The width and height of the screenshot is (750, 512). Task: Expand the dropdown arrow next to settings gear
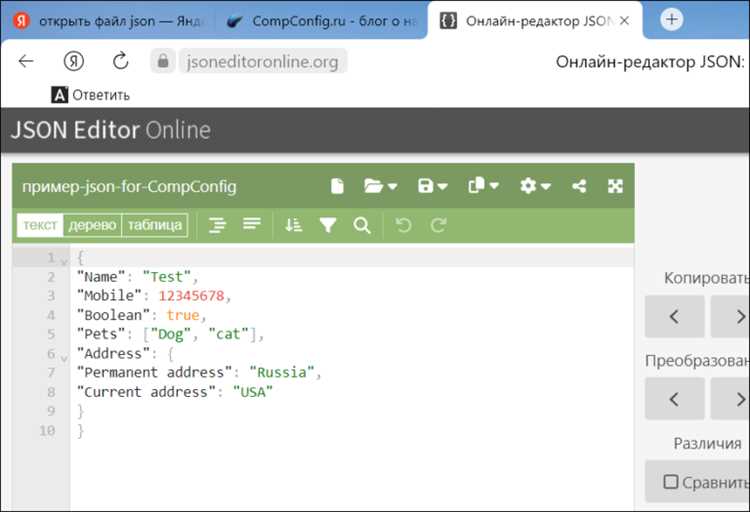pos(546,186)
